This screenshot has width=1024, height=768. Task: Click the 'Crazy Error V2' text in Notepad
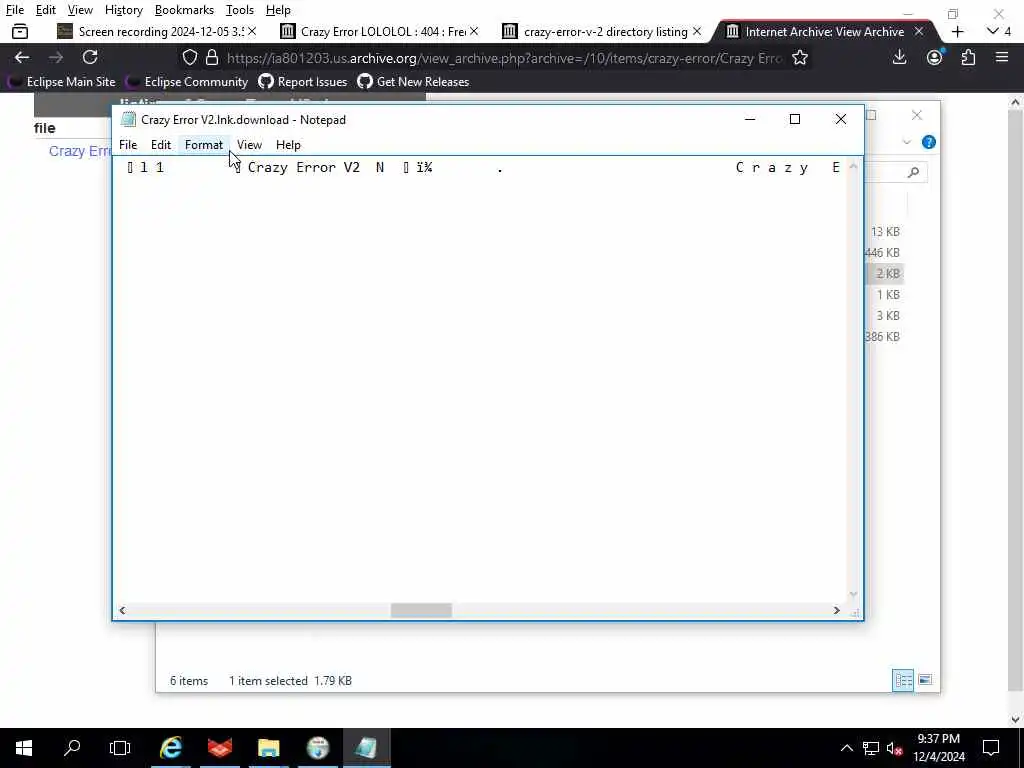pyautogui.click(x=304, y=167)
